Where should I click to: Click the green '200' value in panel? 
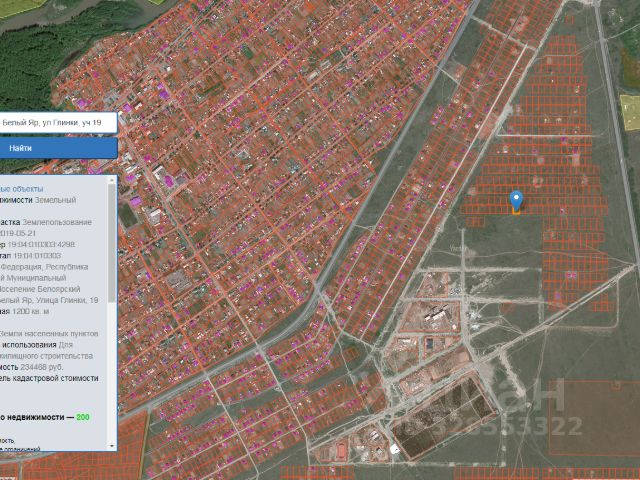click(83, 417)
